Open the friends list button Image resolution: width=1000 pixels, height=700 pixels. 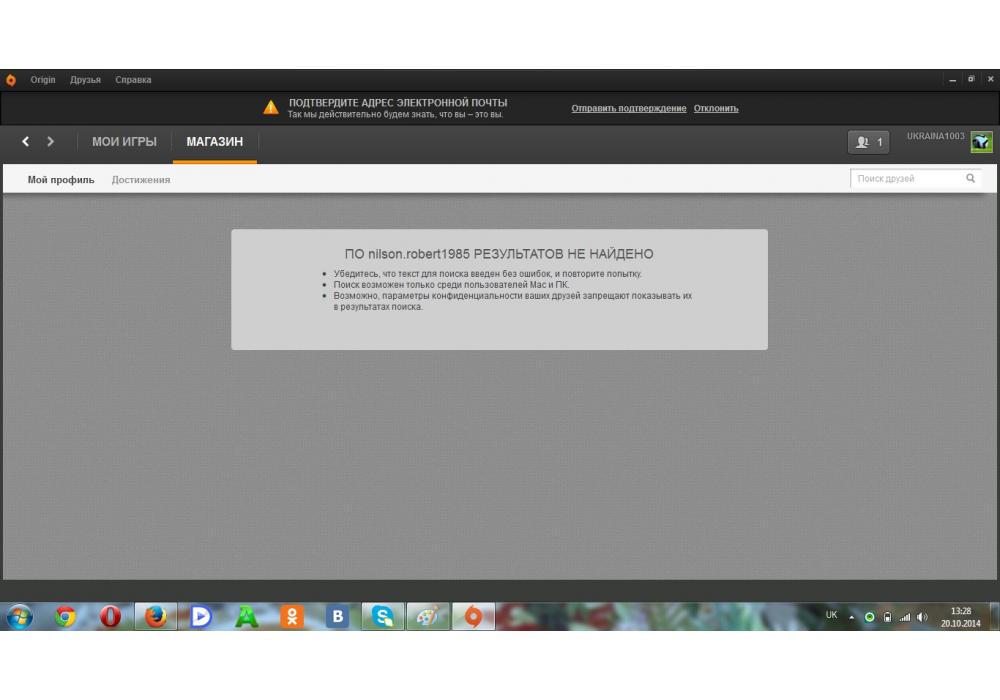[869, 142]
